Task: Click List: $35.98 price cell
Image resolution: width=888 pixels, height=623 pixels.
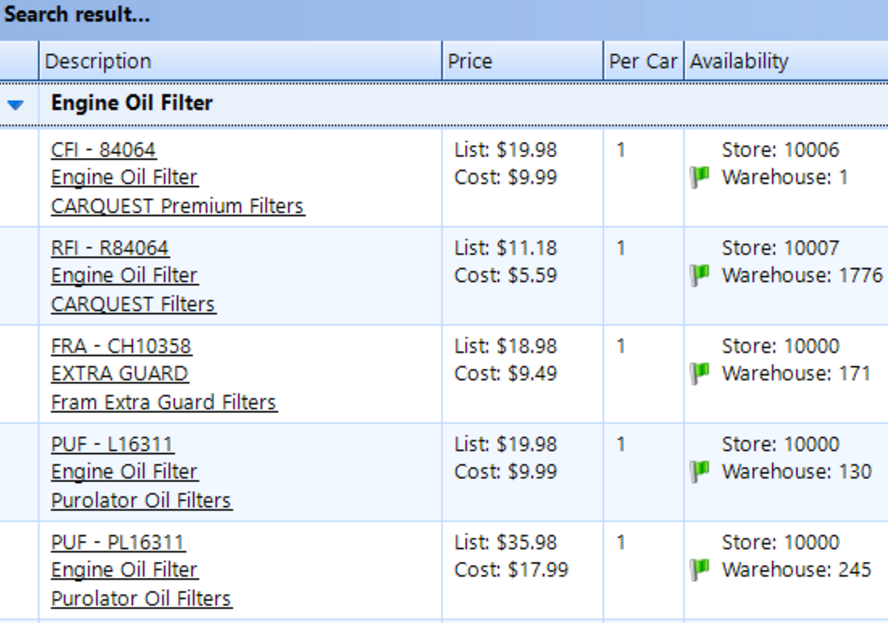Action: [506, 542]
